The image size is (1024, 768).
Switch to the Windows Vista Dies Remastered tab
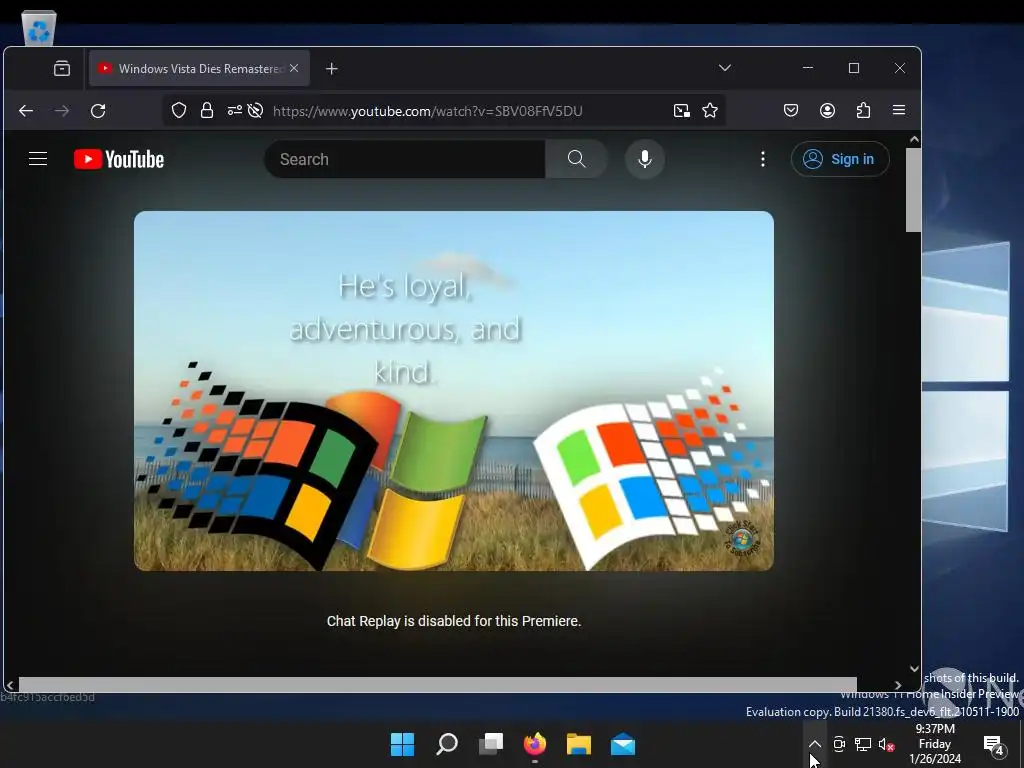(x=199, y=69)
